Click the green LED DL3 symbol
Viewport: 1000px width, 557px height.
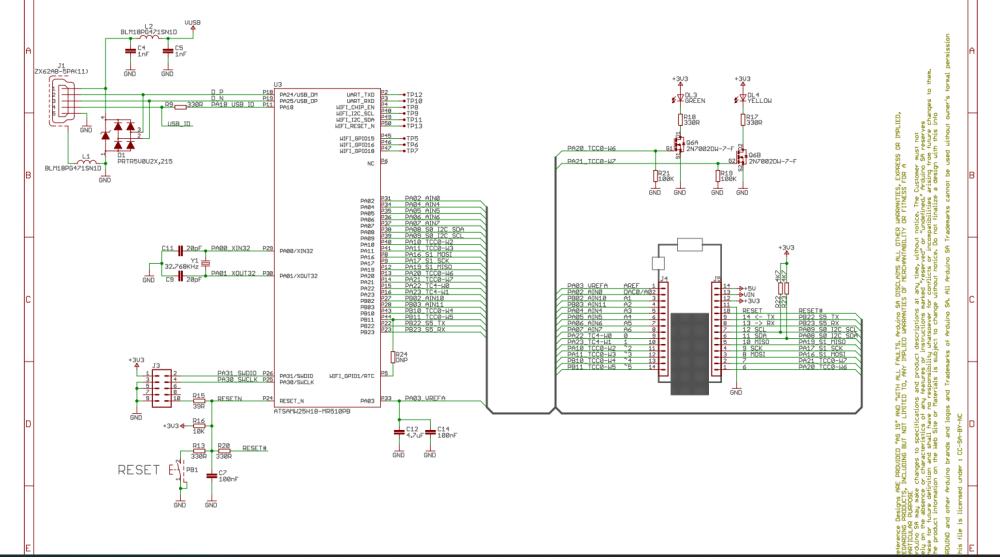[x=680, y=100]
